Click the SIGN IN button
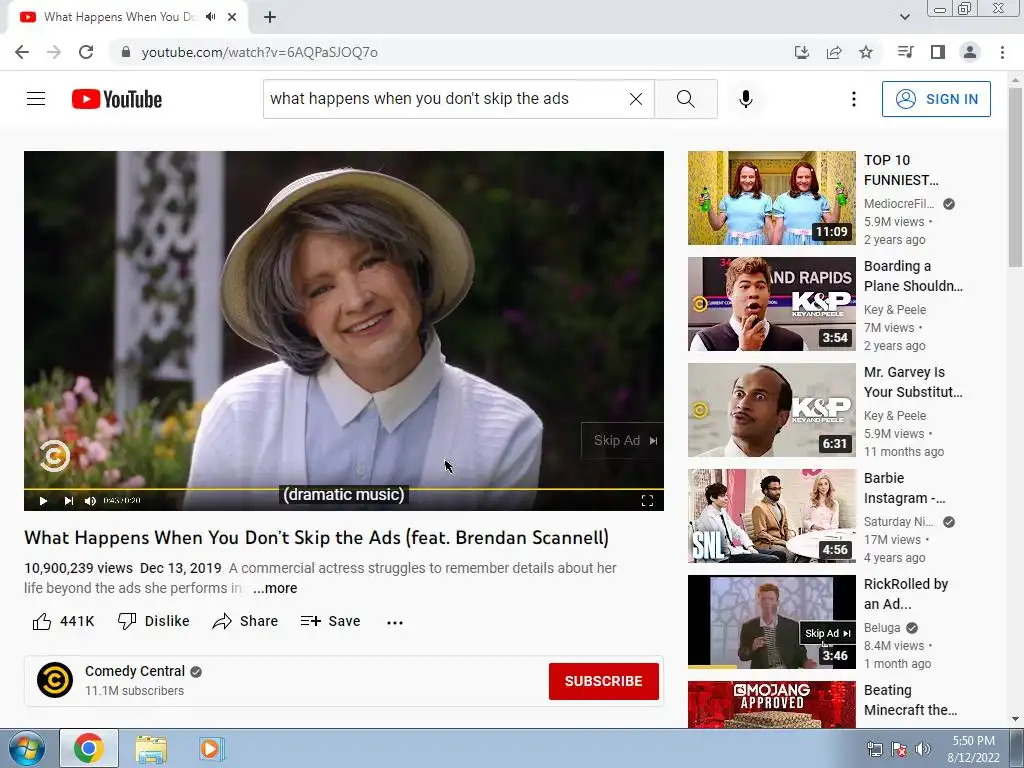 pyautogui.click(x=936, y=99)
